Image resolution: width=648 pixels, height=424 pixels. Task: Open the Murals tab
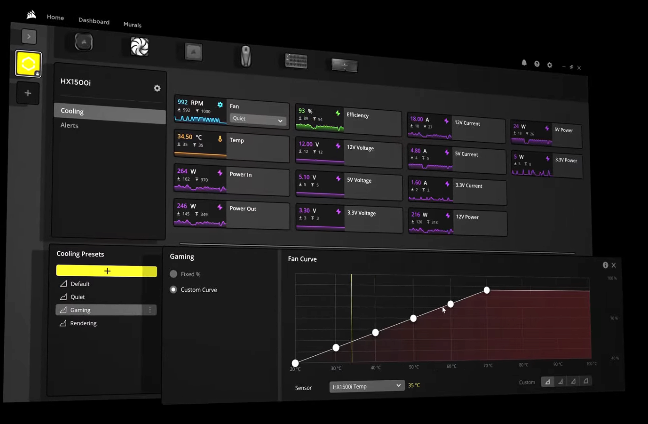click(x=132, y=22)
